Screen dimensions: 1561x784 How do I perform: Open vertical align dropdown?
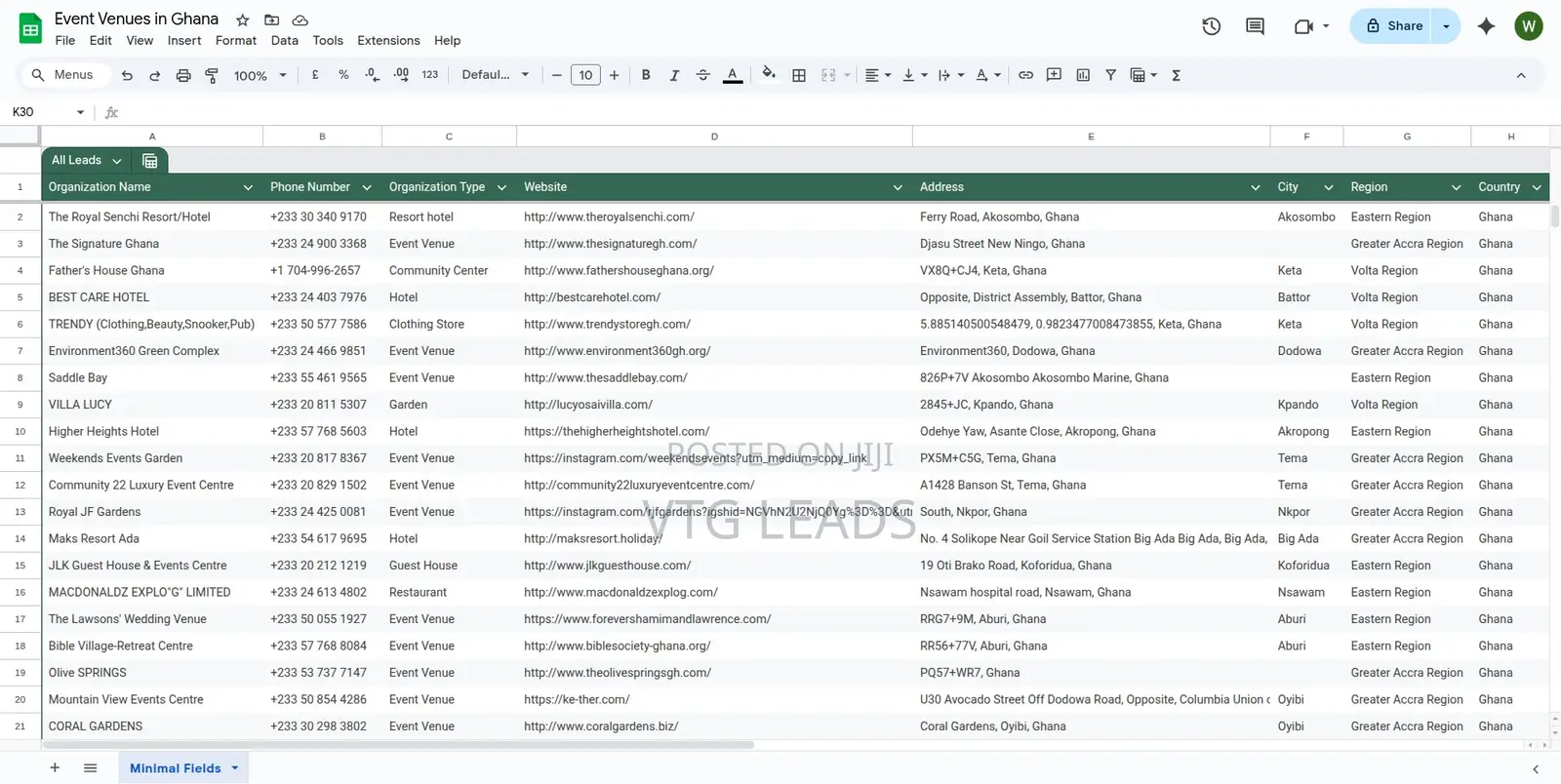pos(915,75)
